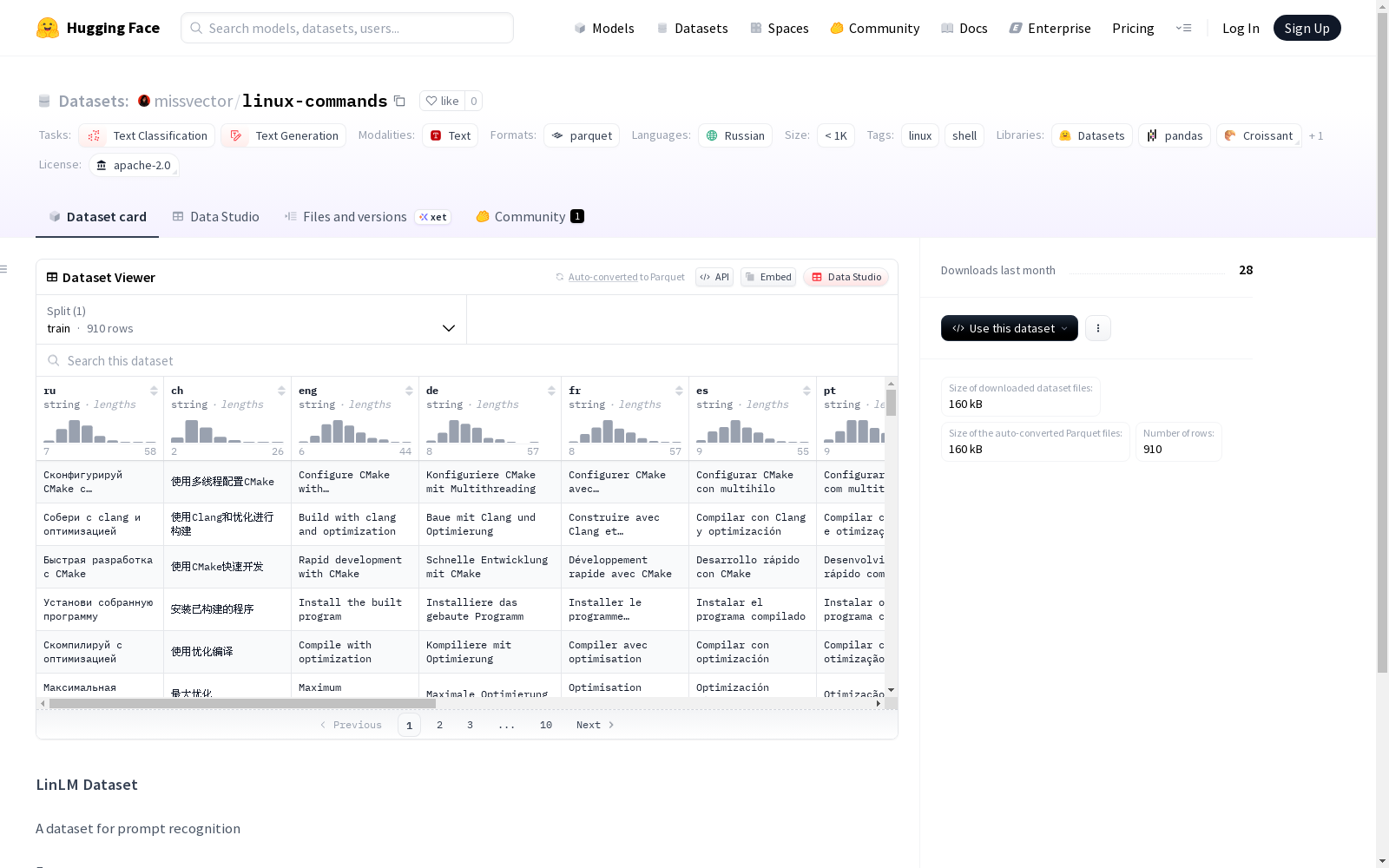Select the Text Generation task tag
The width and height of the screenshot is (1389, 868).
click(283, 135)
